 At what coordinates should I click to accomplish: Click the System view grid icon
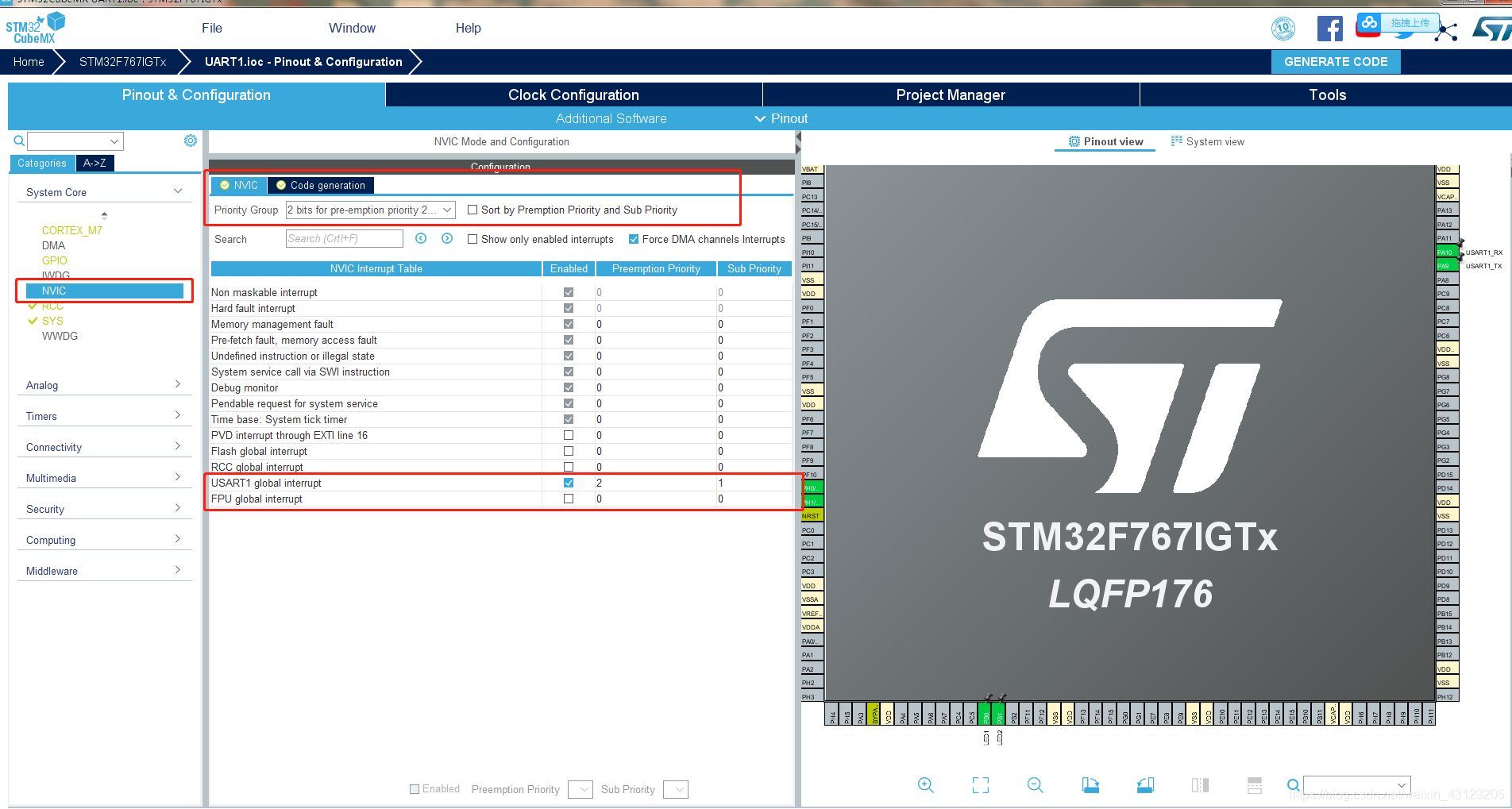[x=1177, y=141]
